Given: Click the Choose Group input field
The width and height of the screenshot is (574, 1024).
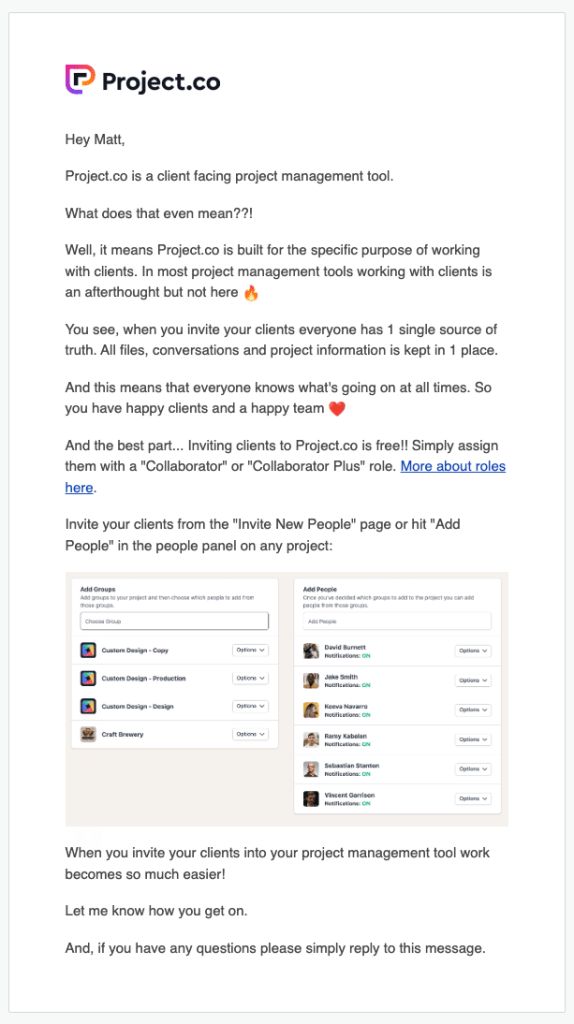Looking at the screenshot, I should (174, 621).
